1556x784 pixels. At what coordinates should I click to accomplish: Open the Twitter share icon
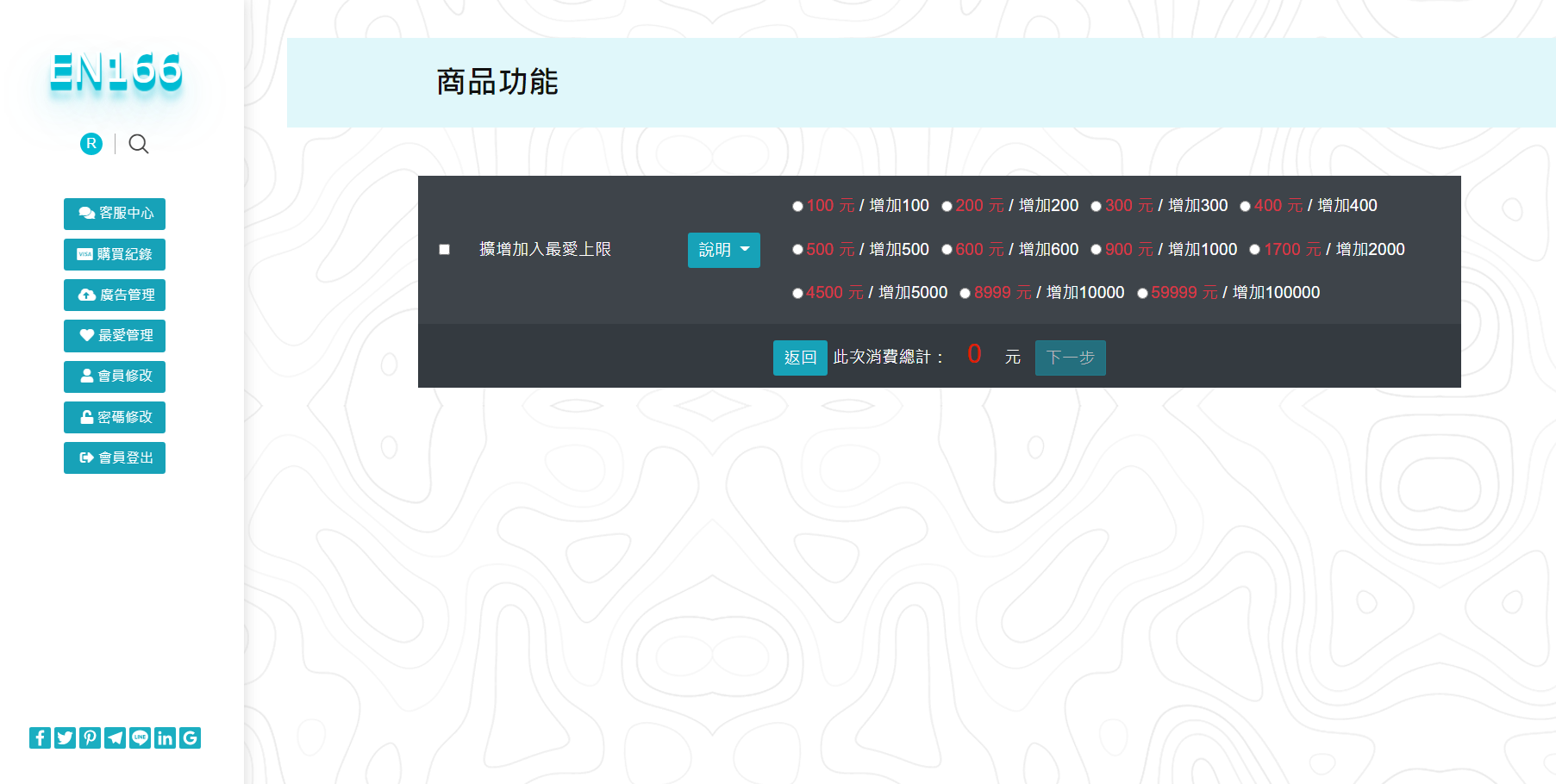[x=65, y=737]
